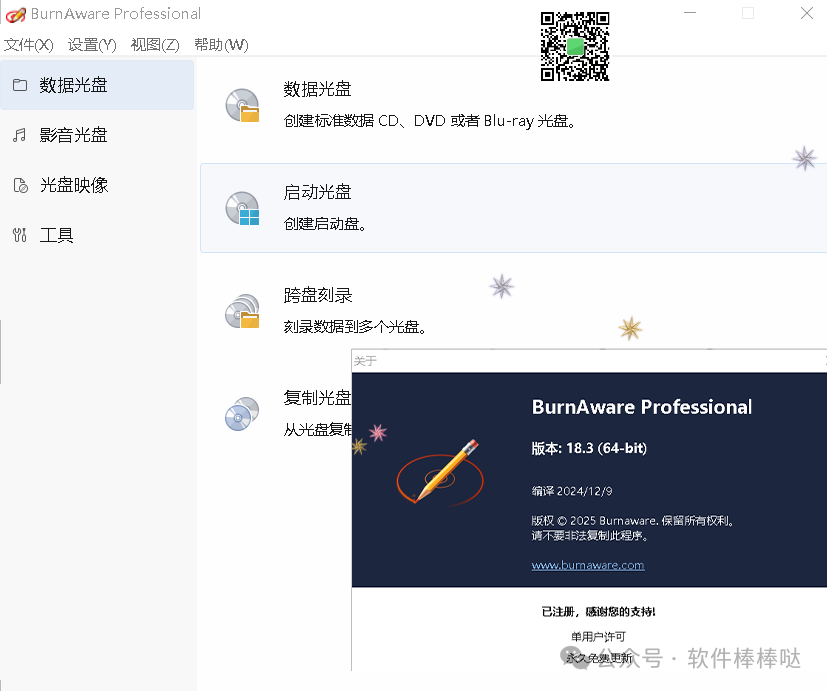Click disc file icon beside 光盘映像
The image size is (827, 691).
point(21,185)
